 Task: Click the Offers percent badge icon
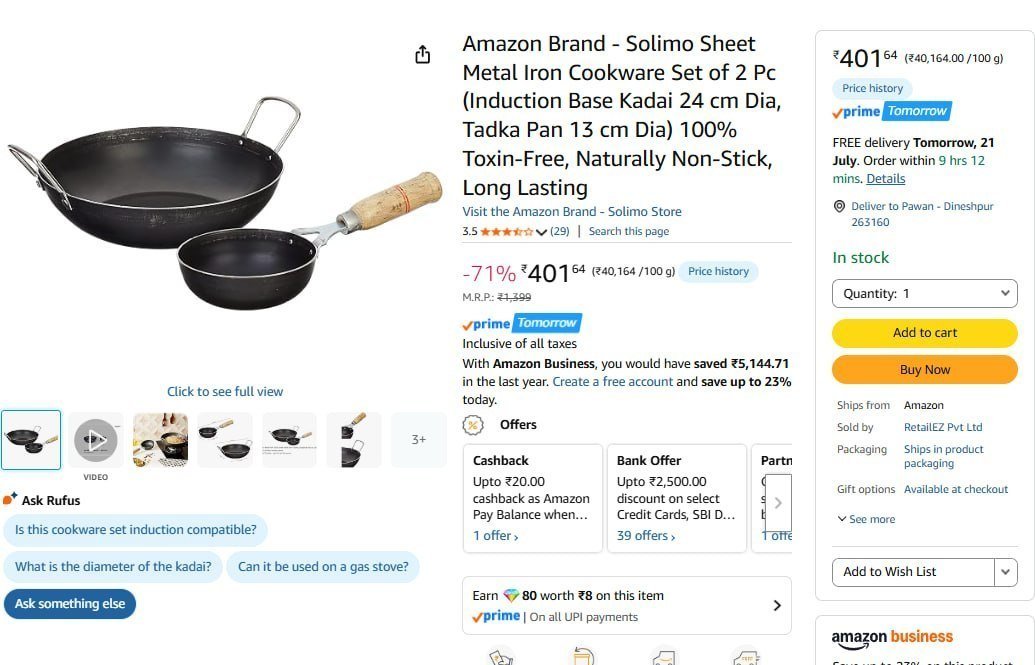pyautogui.click(x=473, y=425)
